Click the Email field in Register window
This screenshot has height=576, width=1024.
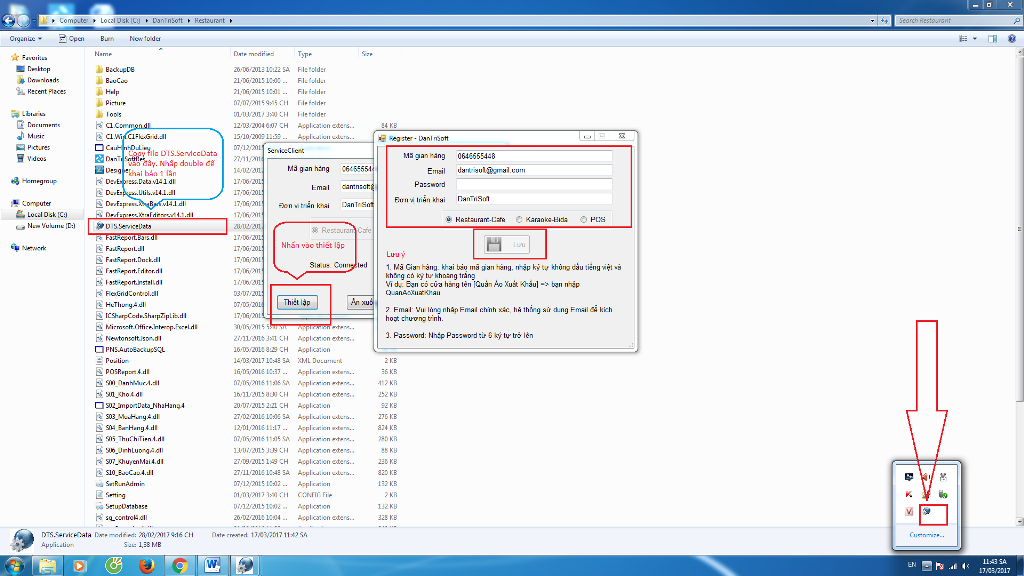click(x=534, y=170)
